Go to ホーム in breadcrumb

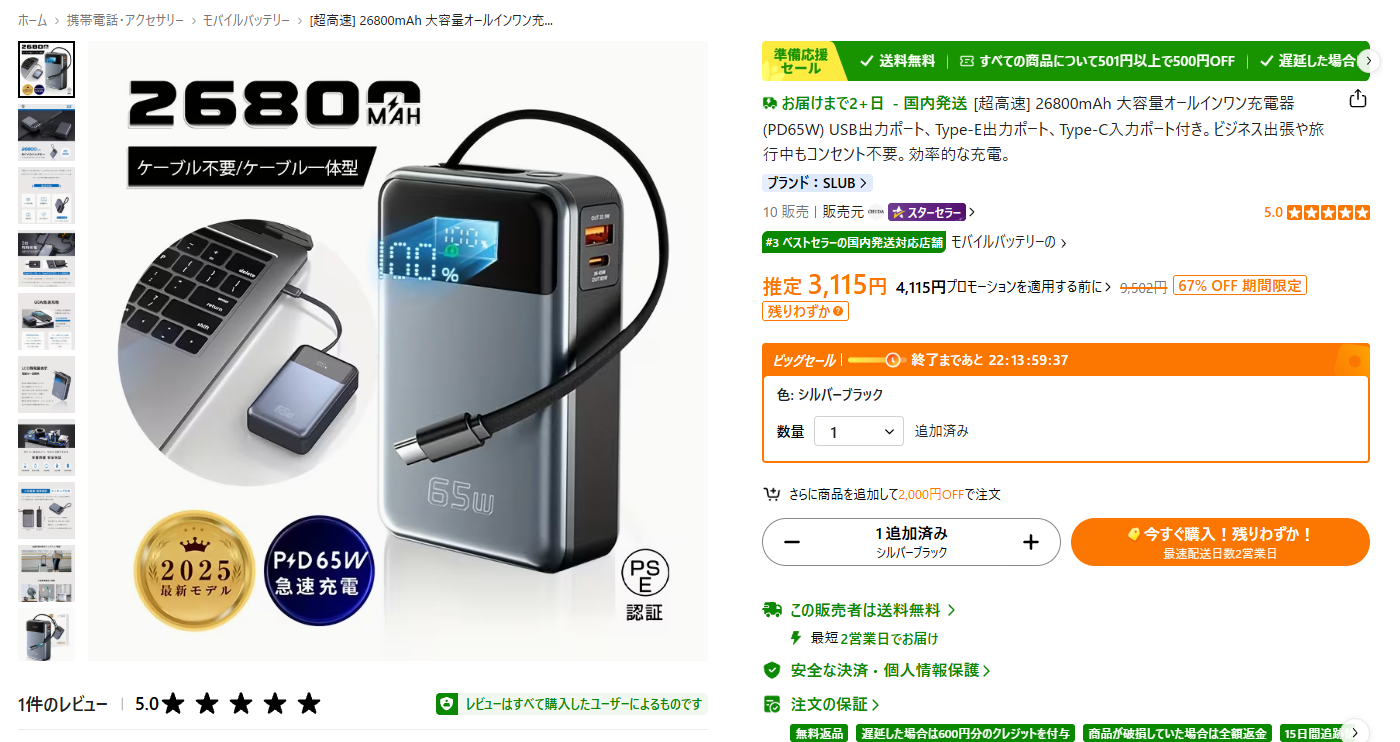coord(32,20)
